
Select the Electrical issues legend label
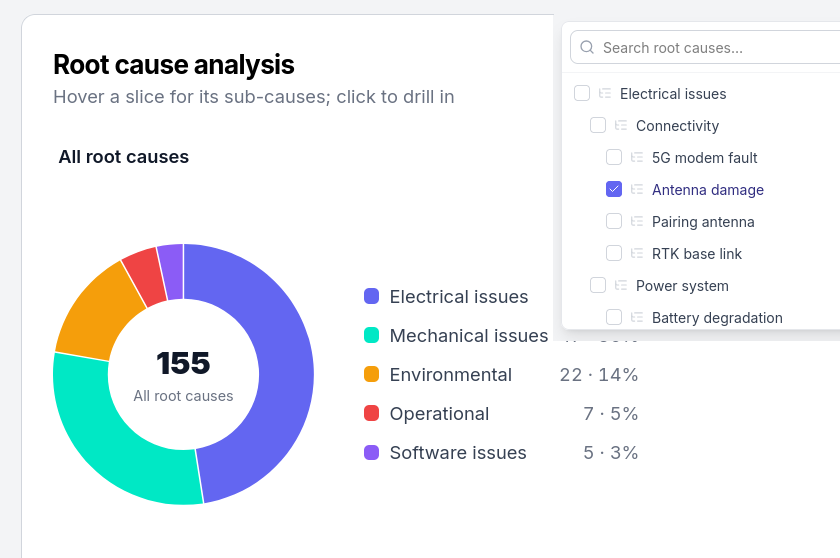pos(459,297)
